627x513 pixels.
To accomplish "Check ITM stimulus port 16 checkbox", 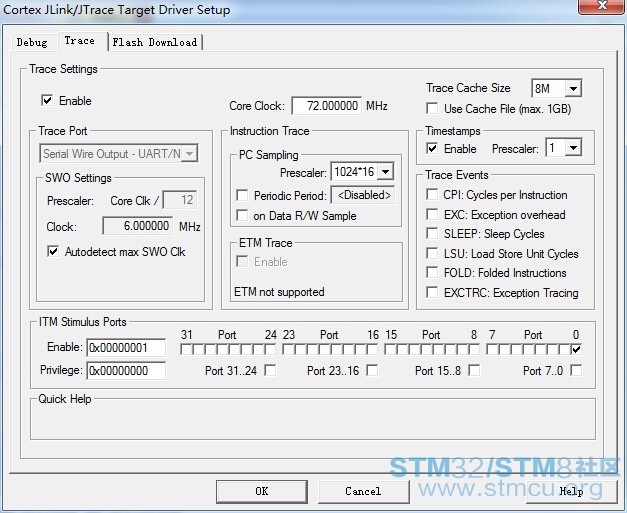I will click(x=373, y=349).
